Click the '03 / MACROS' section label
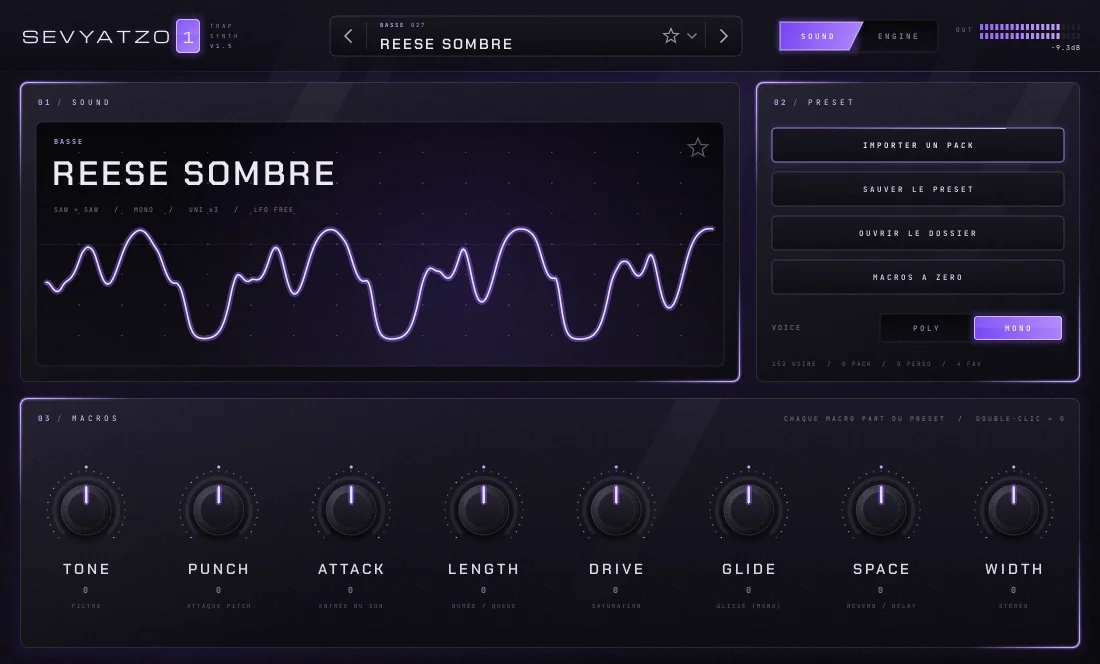The width and height of the screenshot is (1100, 664). (x=78, y=419)
